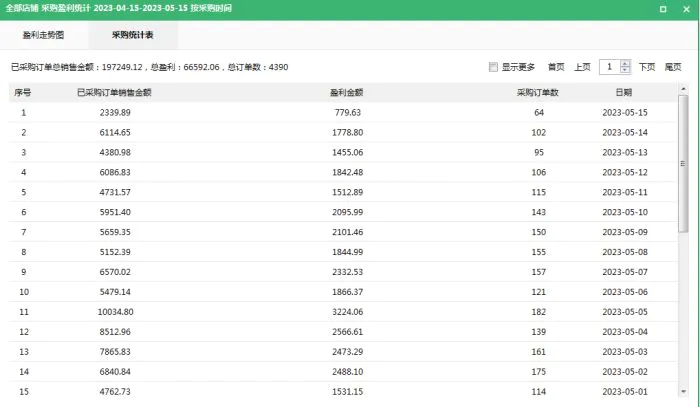Click order count 64
The image size is (700, 407).
tap(539, 112)
